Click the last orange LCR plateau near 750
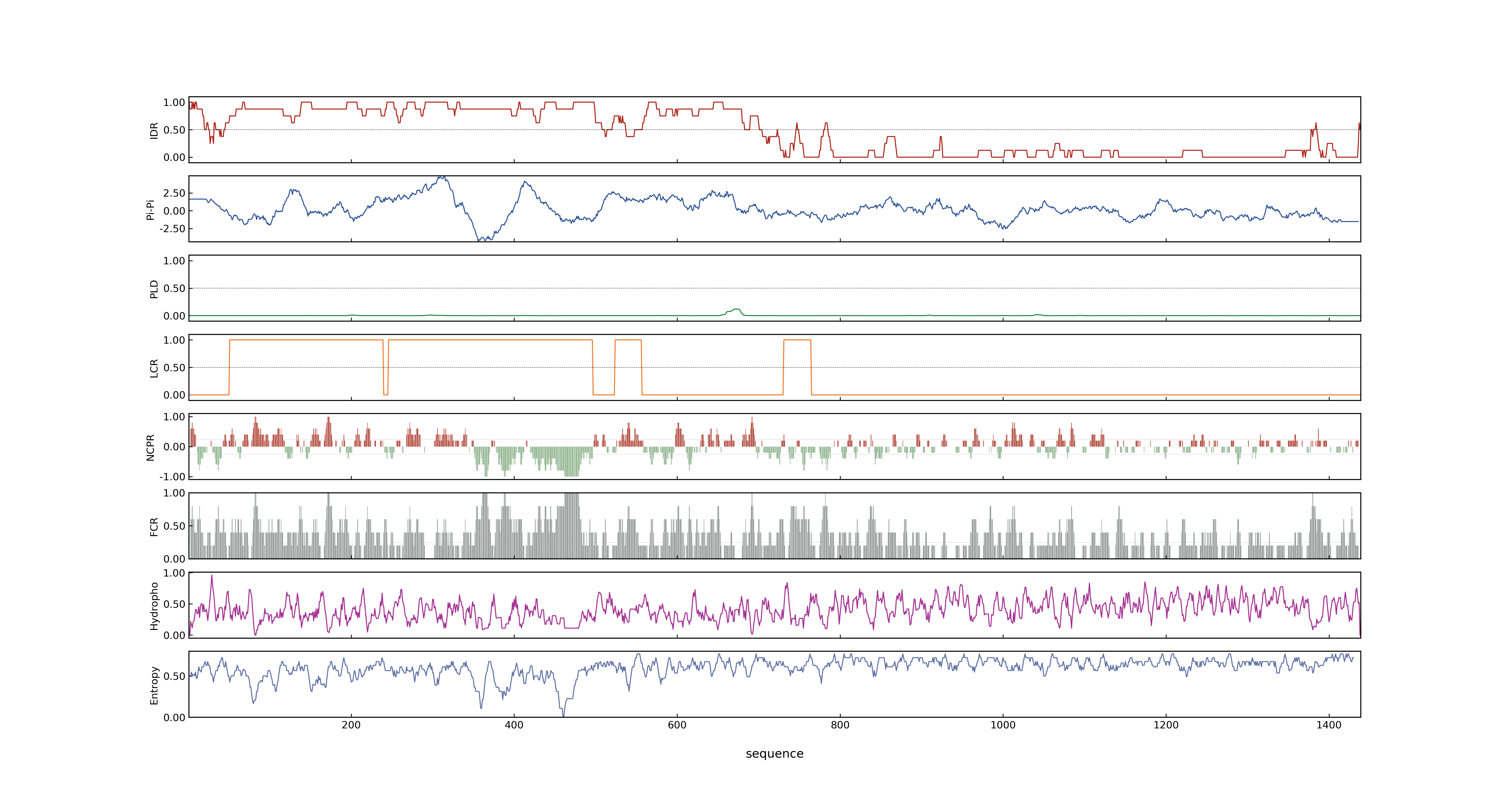The height and width of the screenshot is (806, 1512). (x=797, y=340)
